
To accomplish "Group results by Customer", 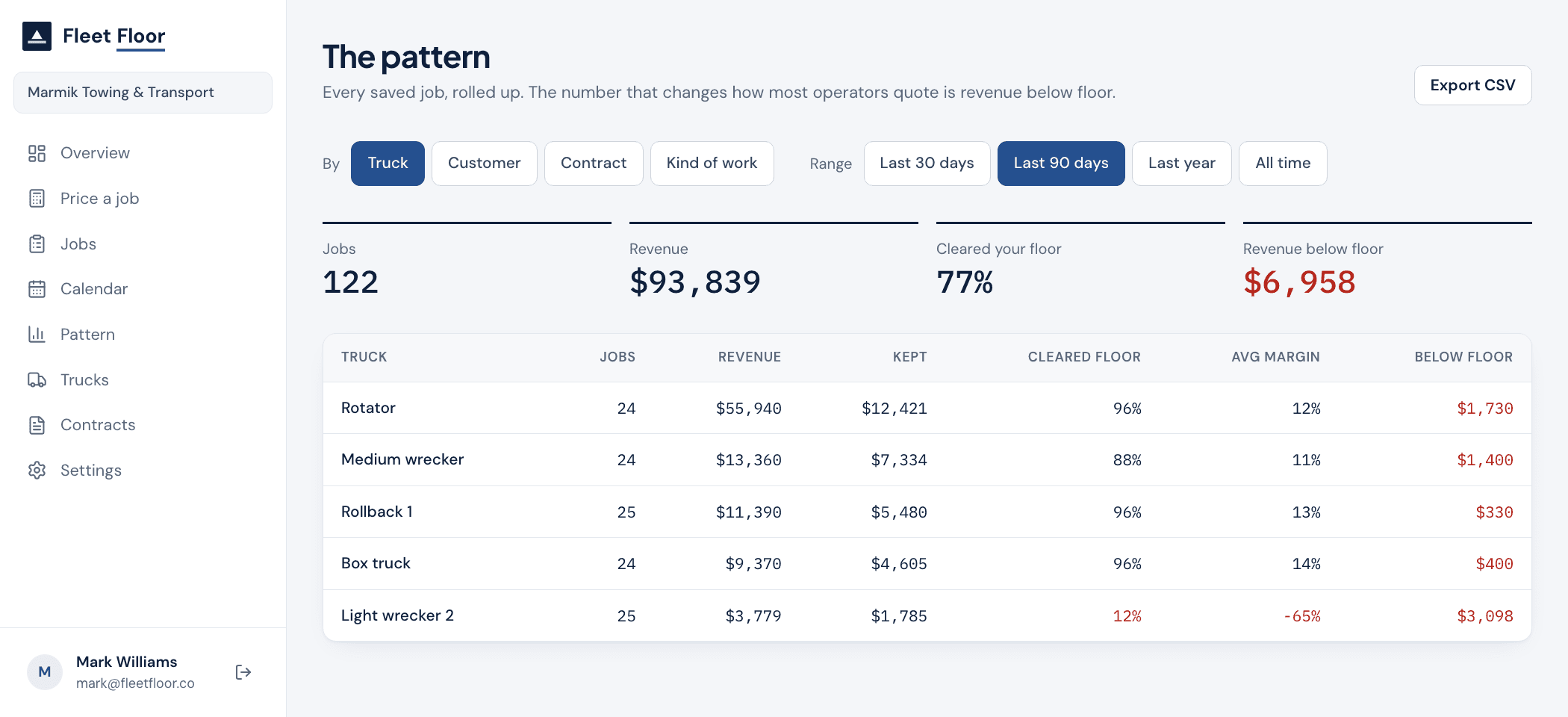I will coord(485,164).
